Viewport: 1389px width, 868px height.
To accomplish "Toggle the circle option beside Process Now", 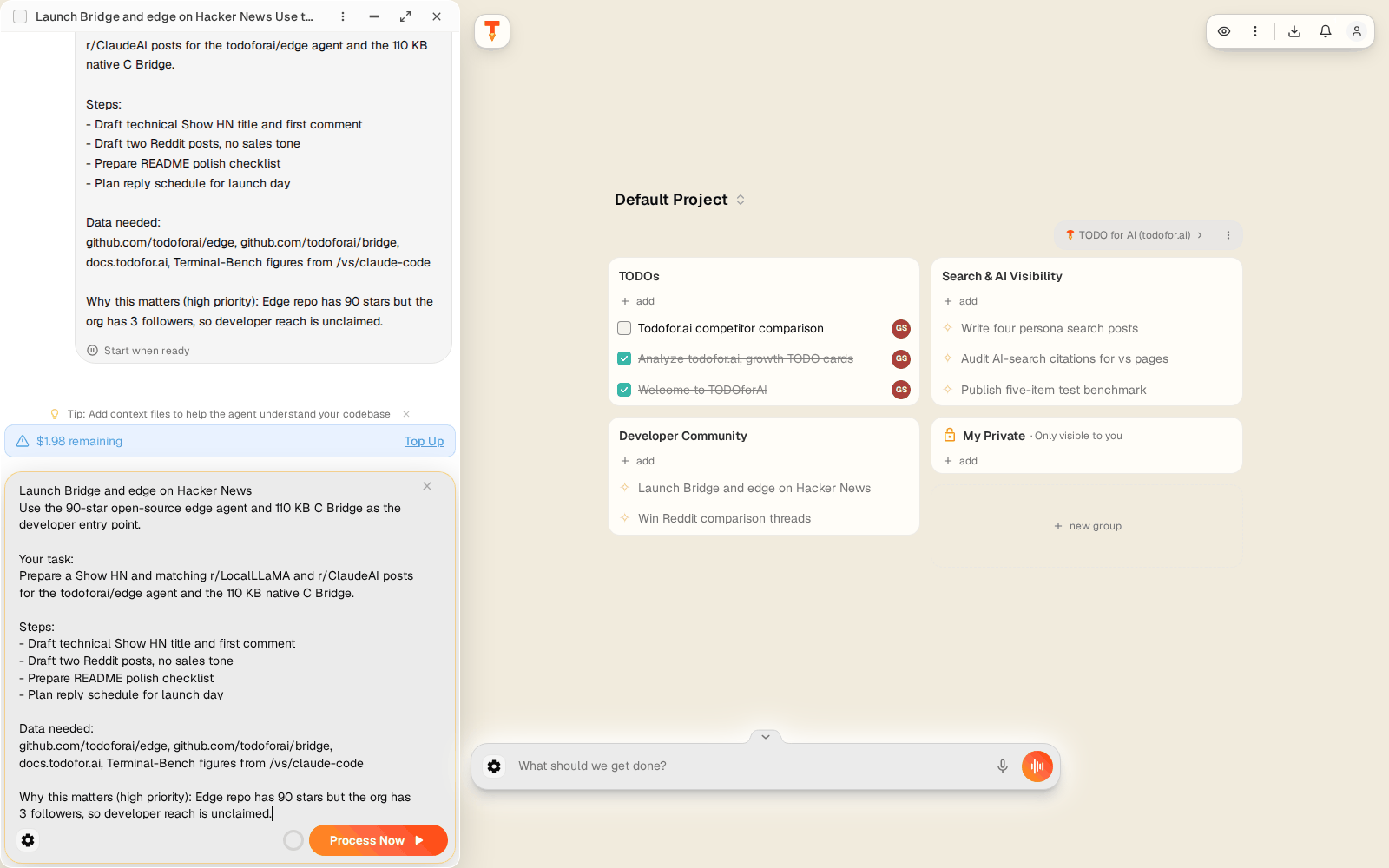I will (293, 840).
